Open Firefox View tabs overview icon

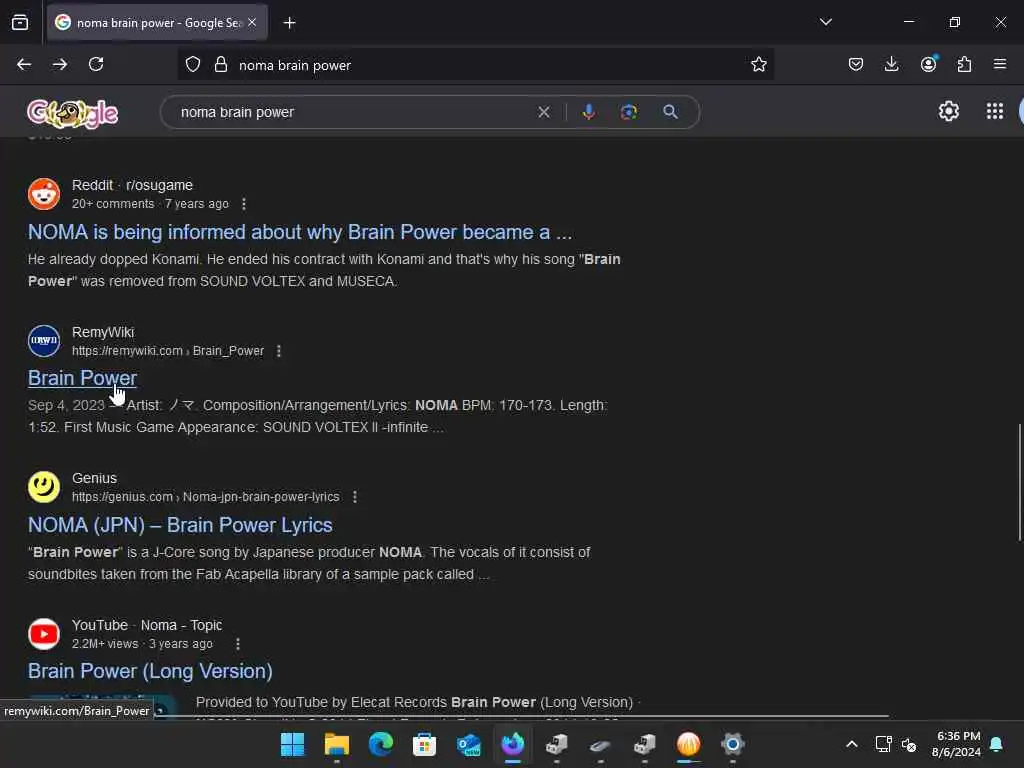(x=20, y=22)
